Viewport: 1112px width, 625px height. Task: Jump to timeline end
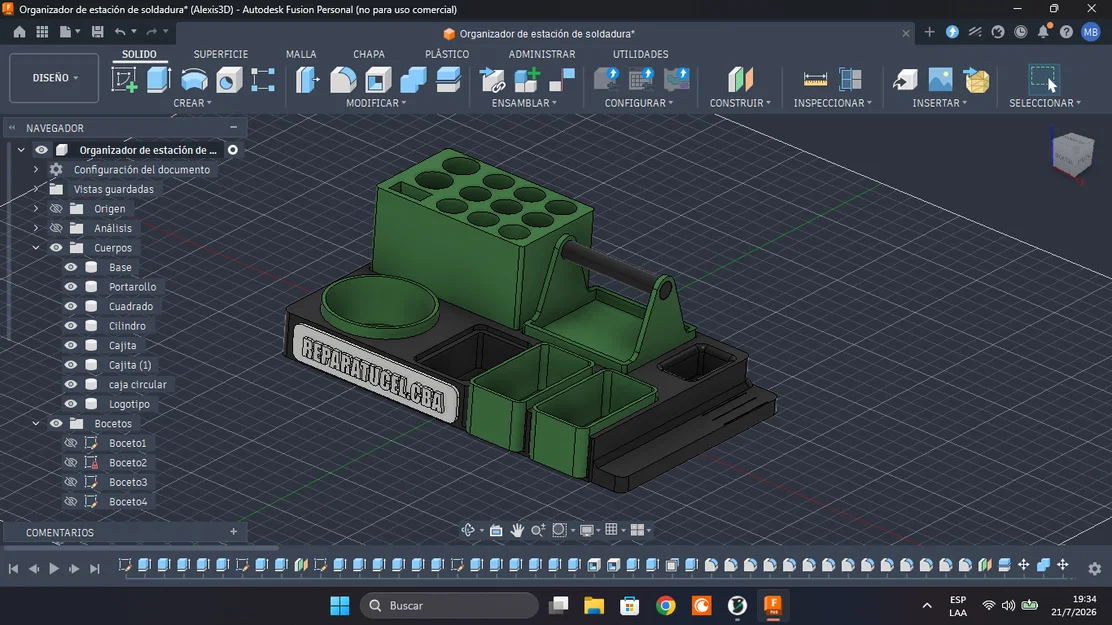pos(94,568)
